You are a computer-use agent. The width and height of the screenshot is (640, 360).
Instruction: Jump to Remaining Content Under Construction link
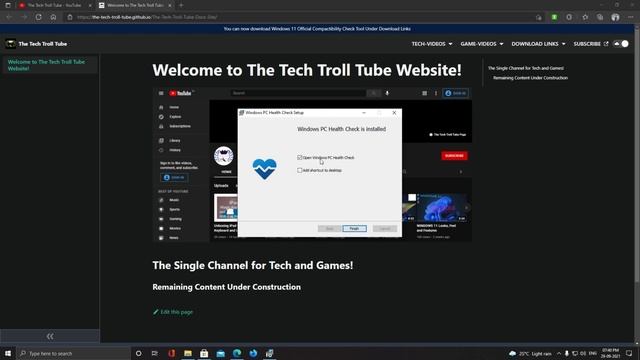[530, 78]
